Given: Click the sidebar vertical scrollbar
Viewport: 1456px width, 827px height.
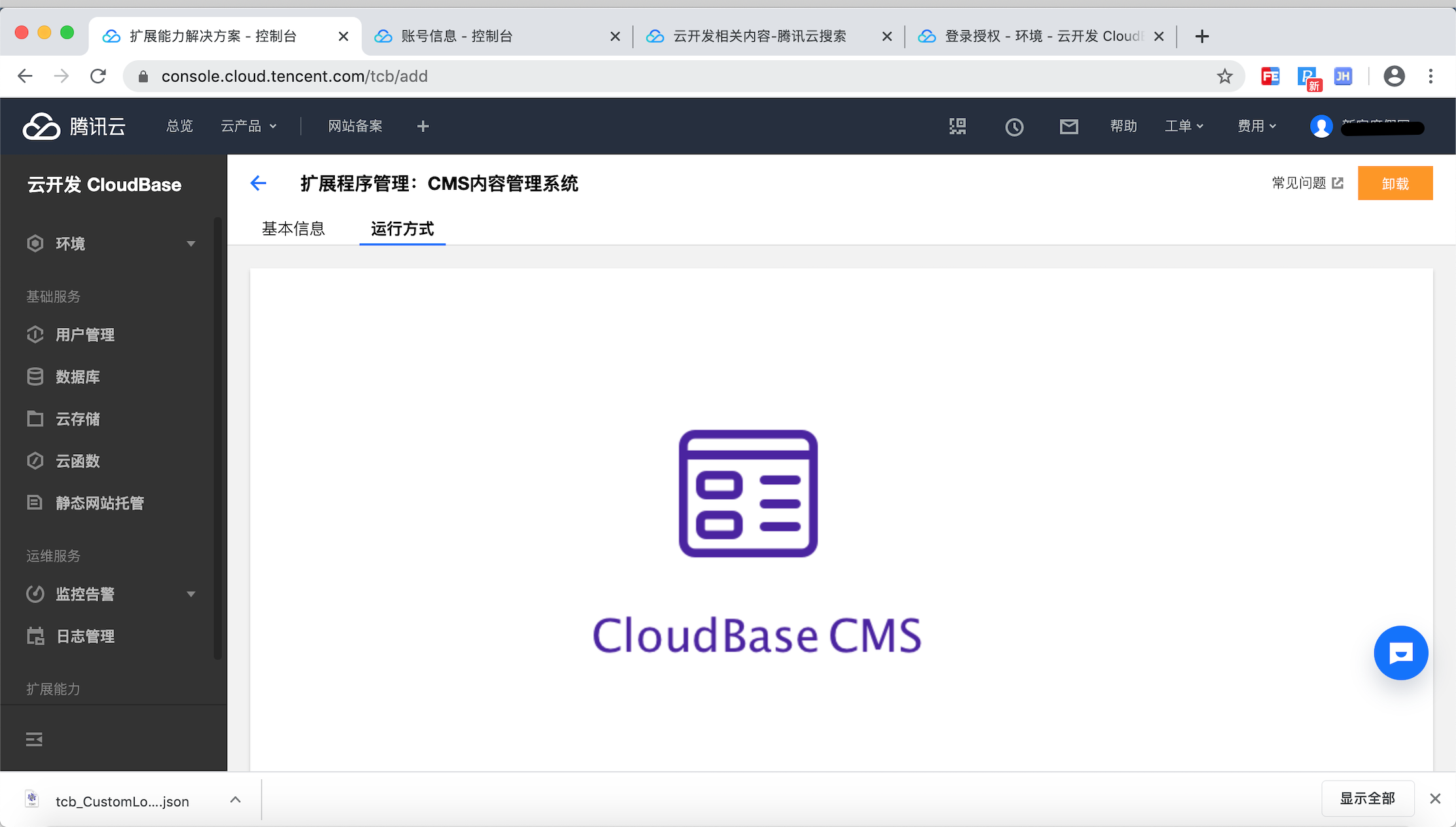Looking at the screenshot, I should point(218,438).
